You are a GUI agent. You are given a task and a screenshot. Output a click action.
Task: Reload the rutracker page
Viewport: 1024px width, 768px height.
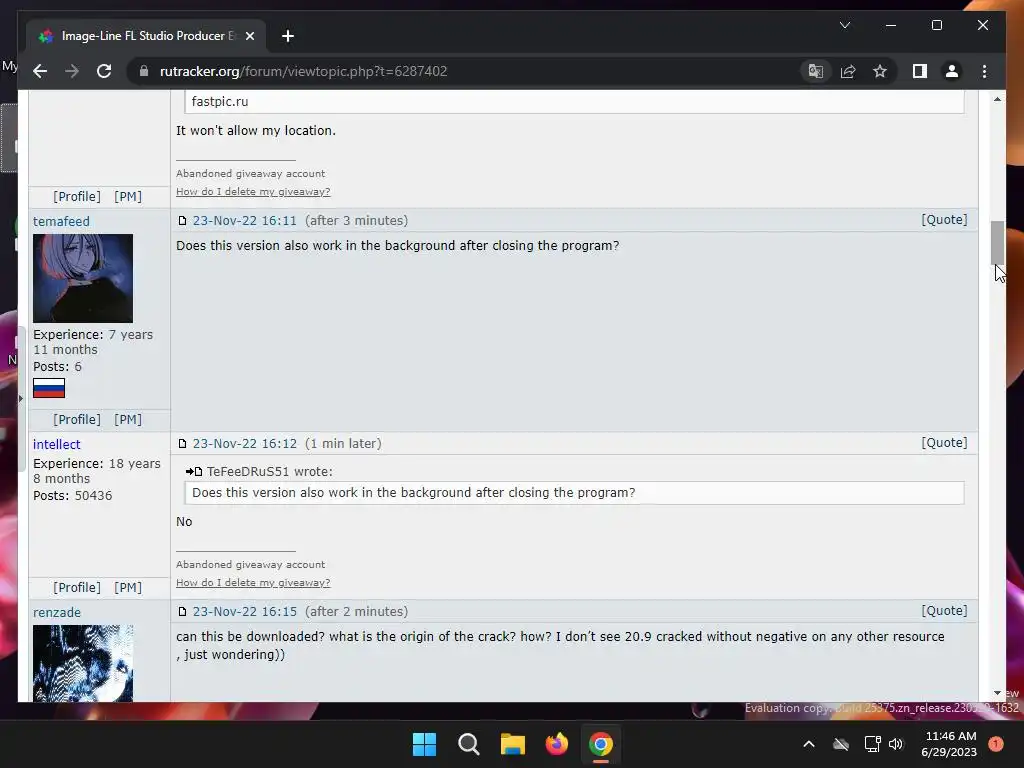click(104, 71)
